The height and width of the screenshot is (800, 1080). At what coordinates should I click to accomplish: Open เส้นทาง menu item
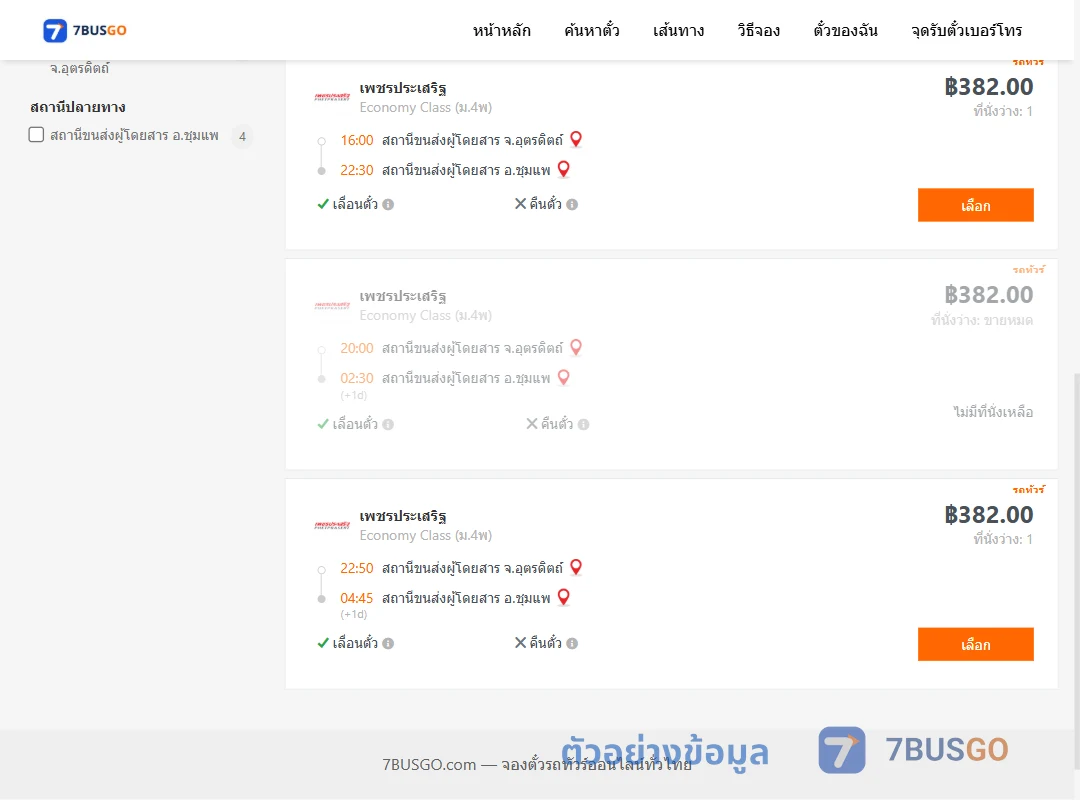678,30
